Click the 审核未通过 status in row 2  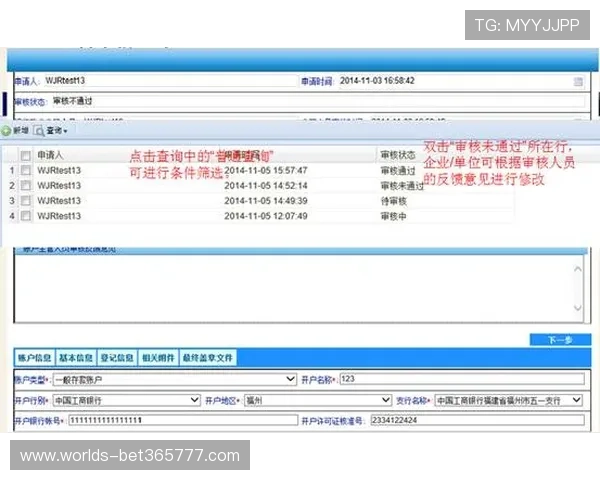[x=402, y=186]
